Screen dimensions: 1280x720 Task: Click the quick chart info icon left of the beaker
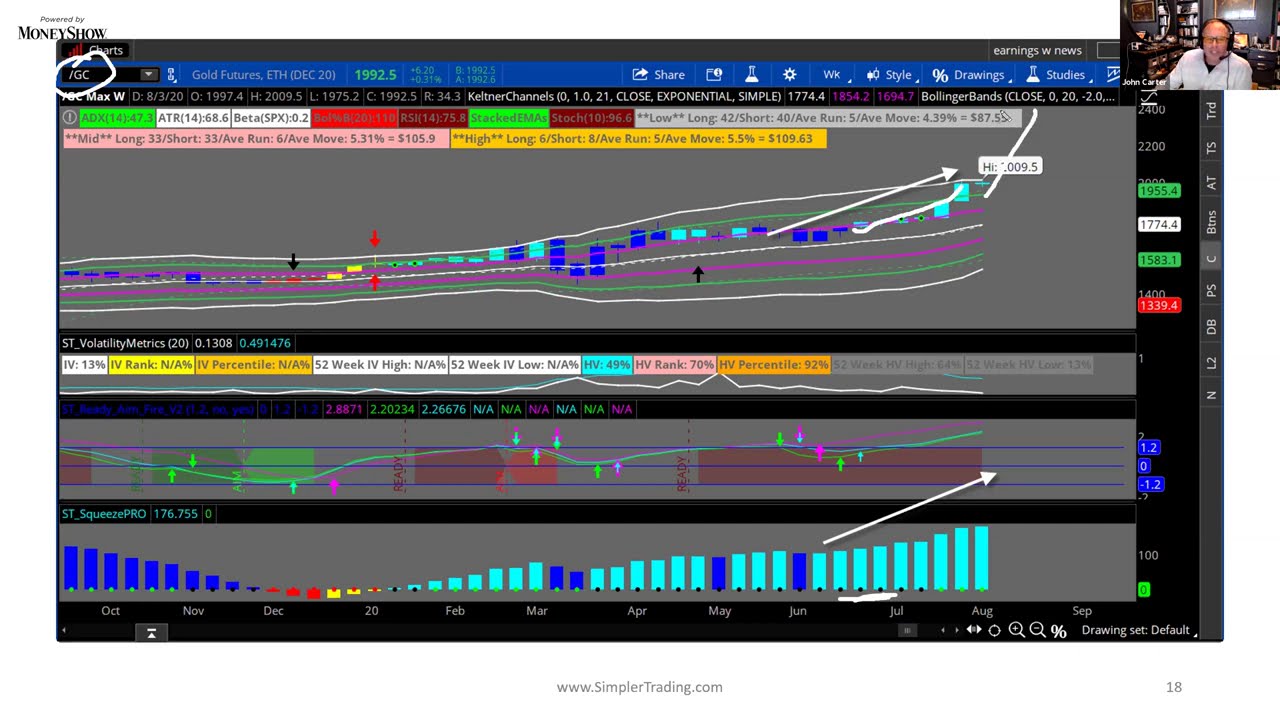point(714,75)
